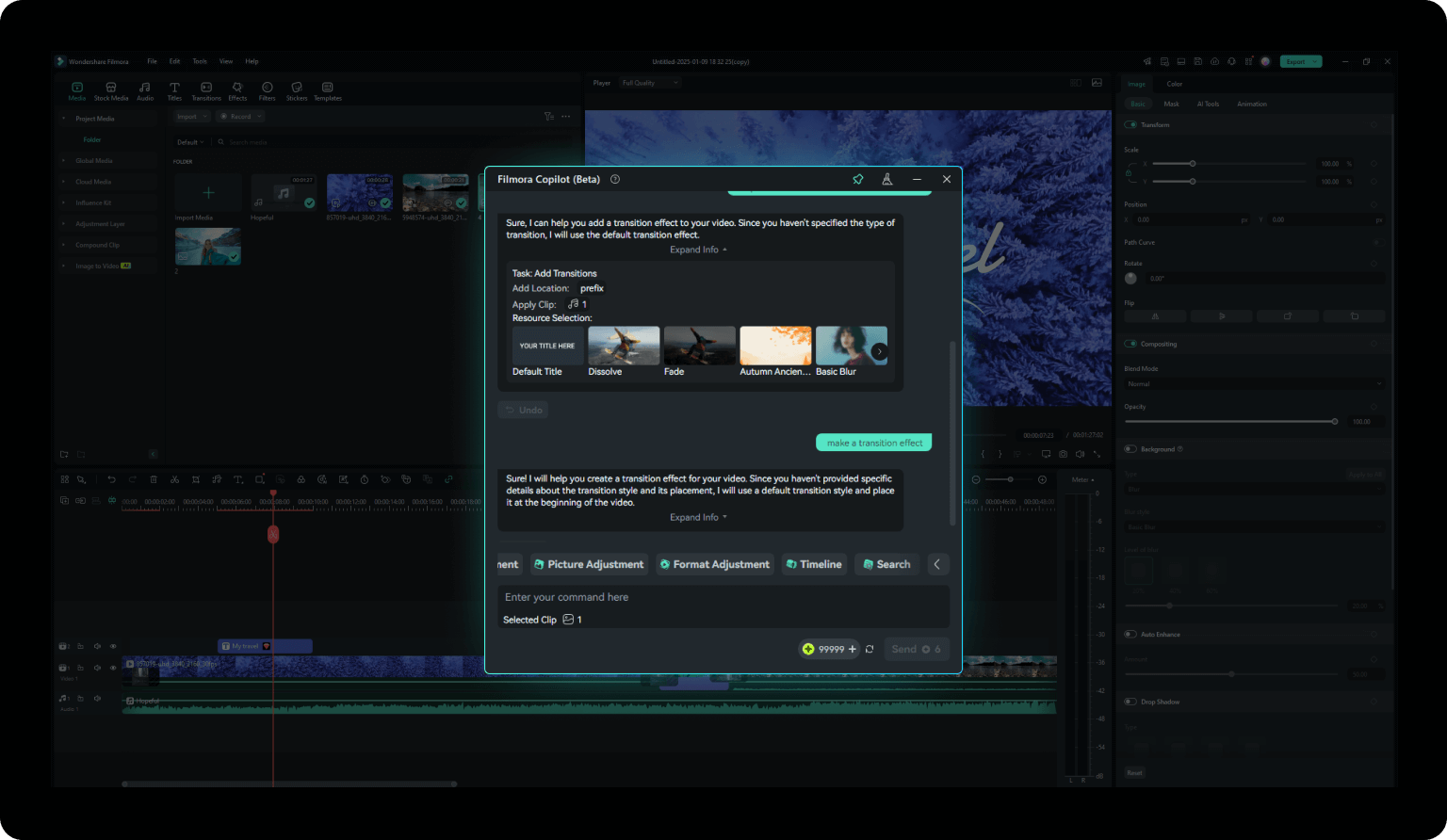1447x840 pixels.
Task: Click the undo arrow in timeline toolbar
Action: [111, 479]
